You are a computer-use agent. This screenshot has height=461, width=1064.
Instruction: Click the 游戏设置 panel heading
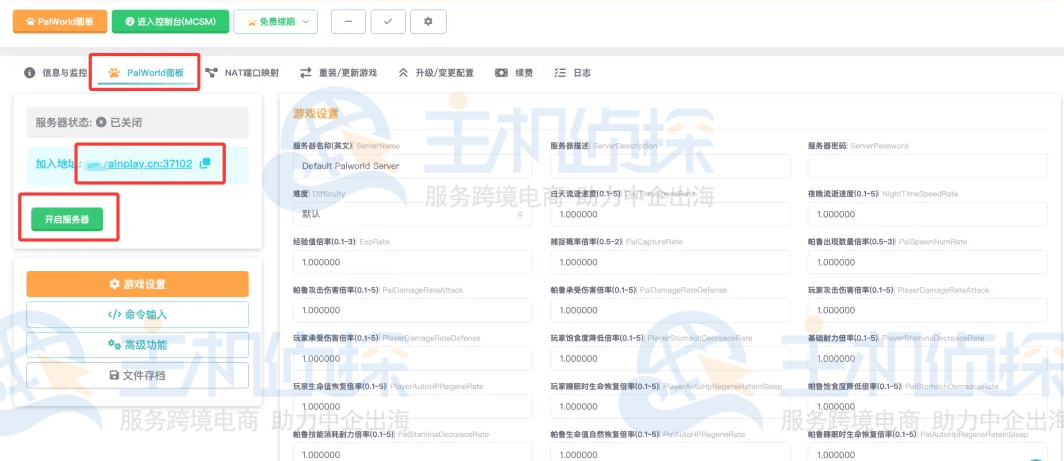pos(316,113)
